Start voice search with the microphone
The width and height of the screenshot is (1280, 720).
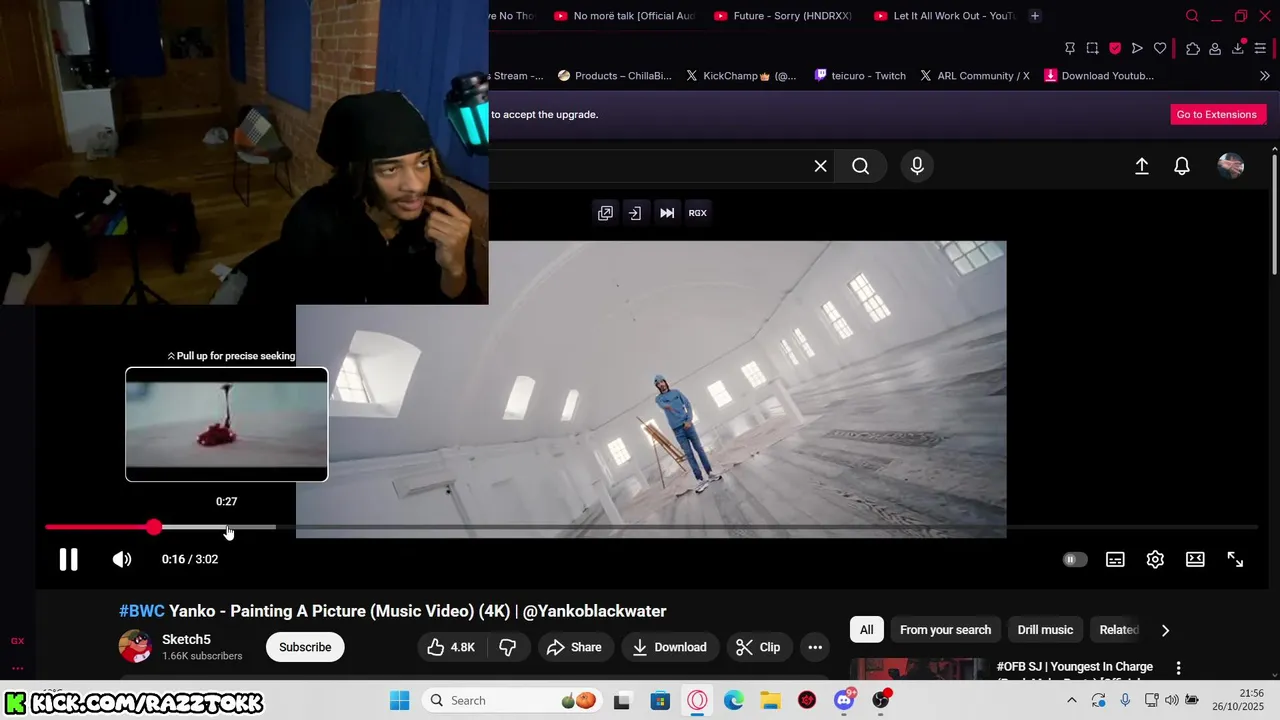point(917,166)
